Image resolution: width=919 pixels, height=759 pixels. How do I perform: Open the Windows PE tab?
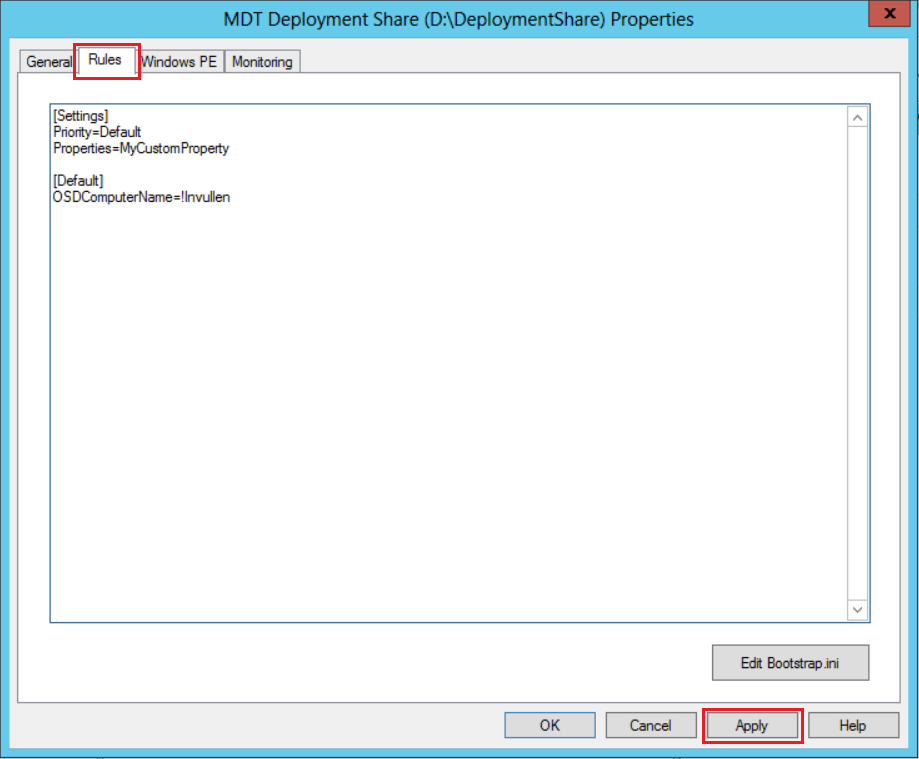[x=179, y=62]
